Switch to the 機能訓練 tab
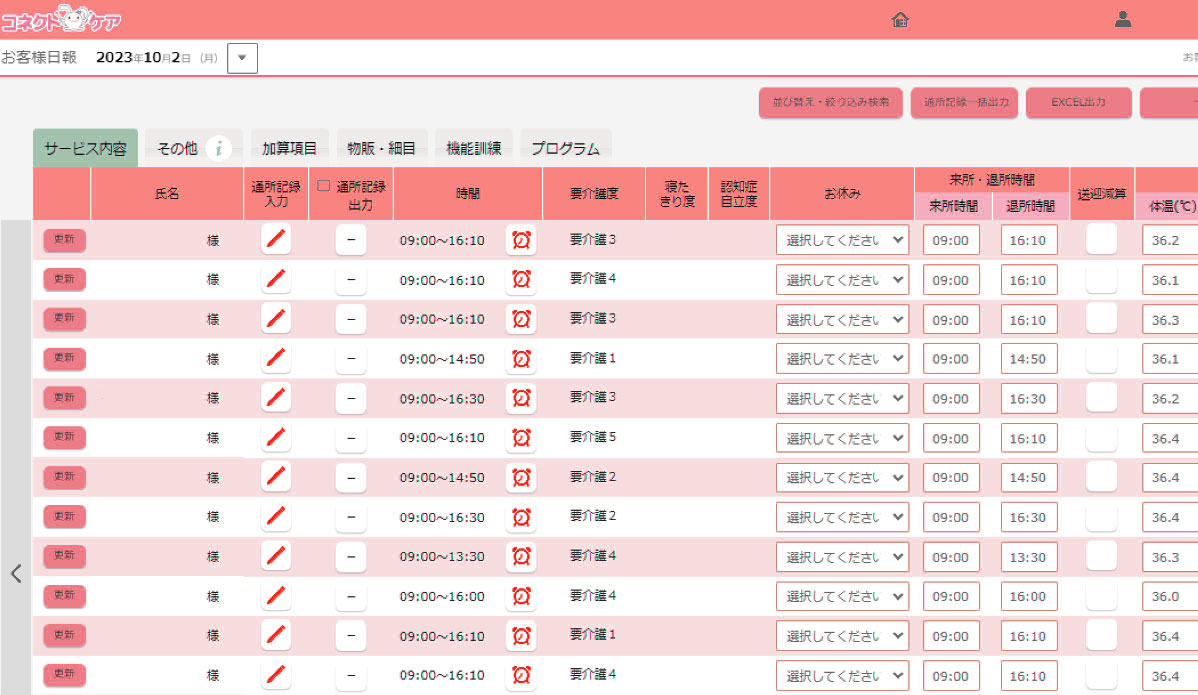This screenshot has width=1198, height=695. tap(474, 149)
